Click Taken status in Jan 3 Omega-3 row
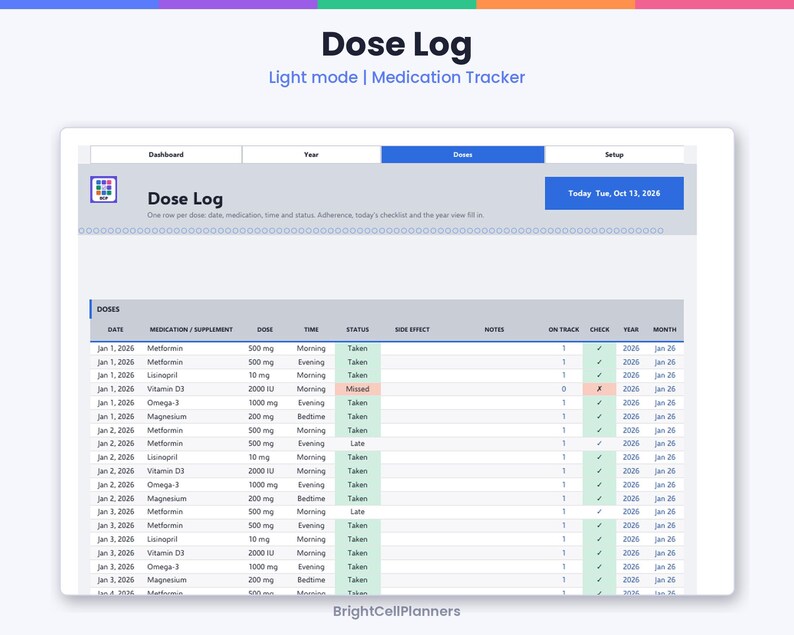The width and height of the screenshot is (794, 635). [x=358, y=567]
